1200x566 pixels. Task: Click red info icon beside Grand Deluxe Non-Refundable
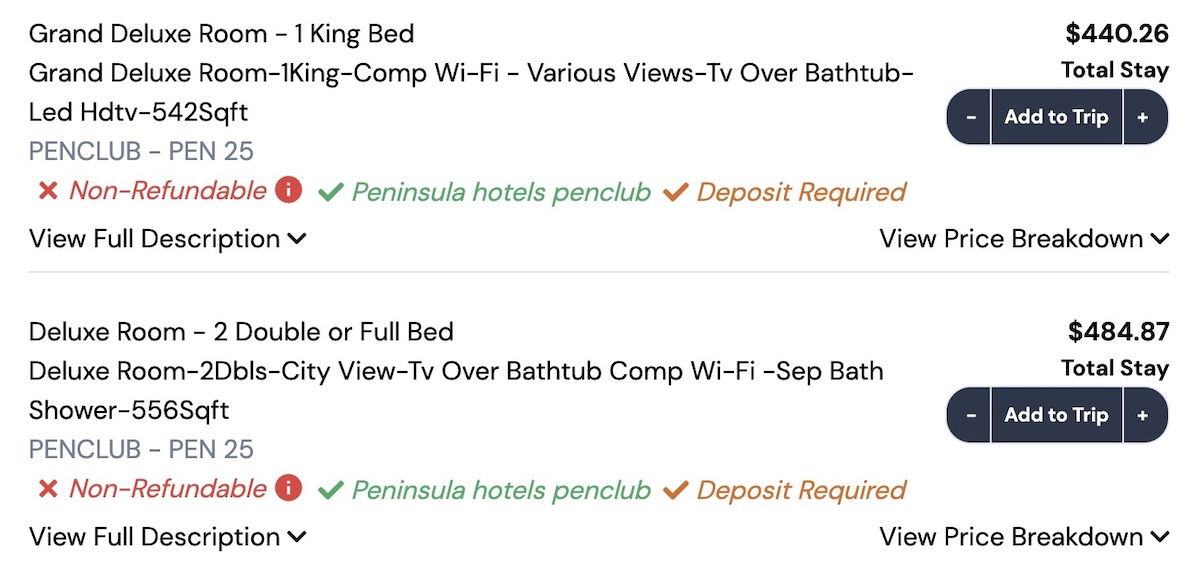[x=288, y=189]
